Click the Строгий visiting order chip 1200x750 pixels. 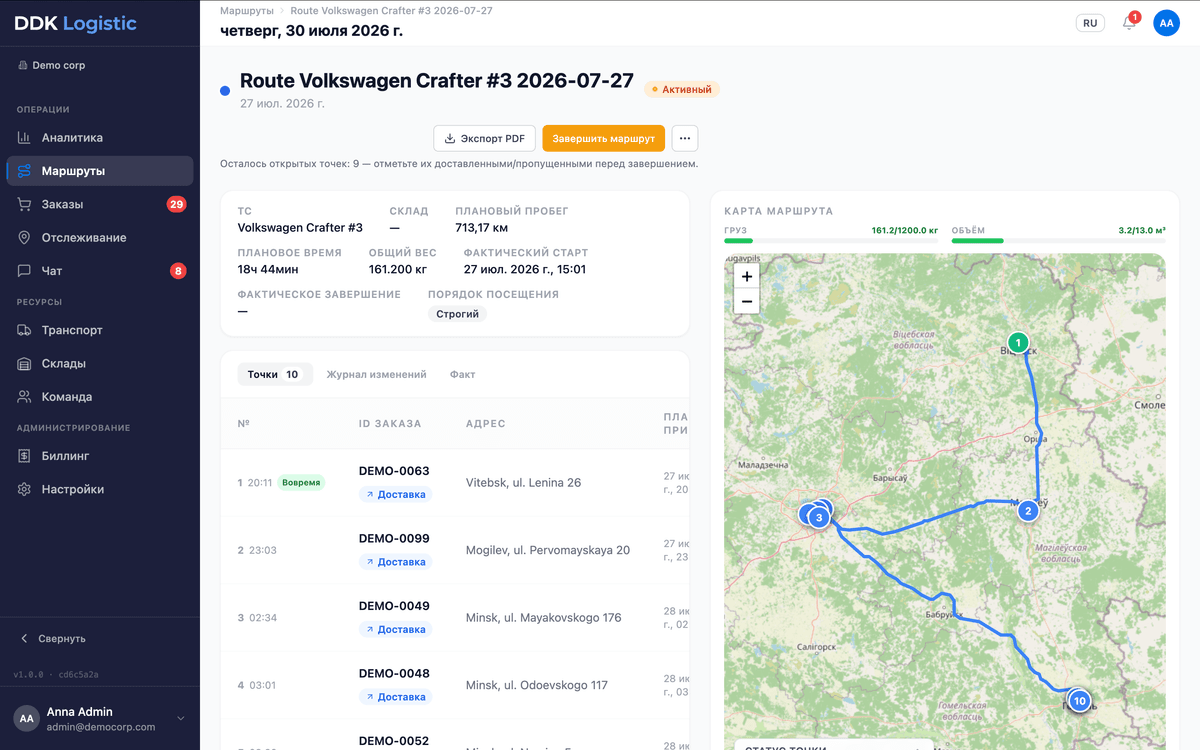tap(457, 314)
